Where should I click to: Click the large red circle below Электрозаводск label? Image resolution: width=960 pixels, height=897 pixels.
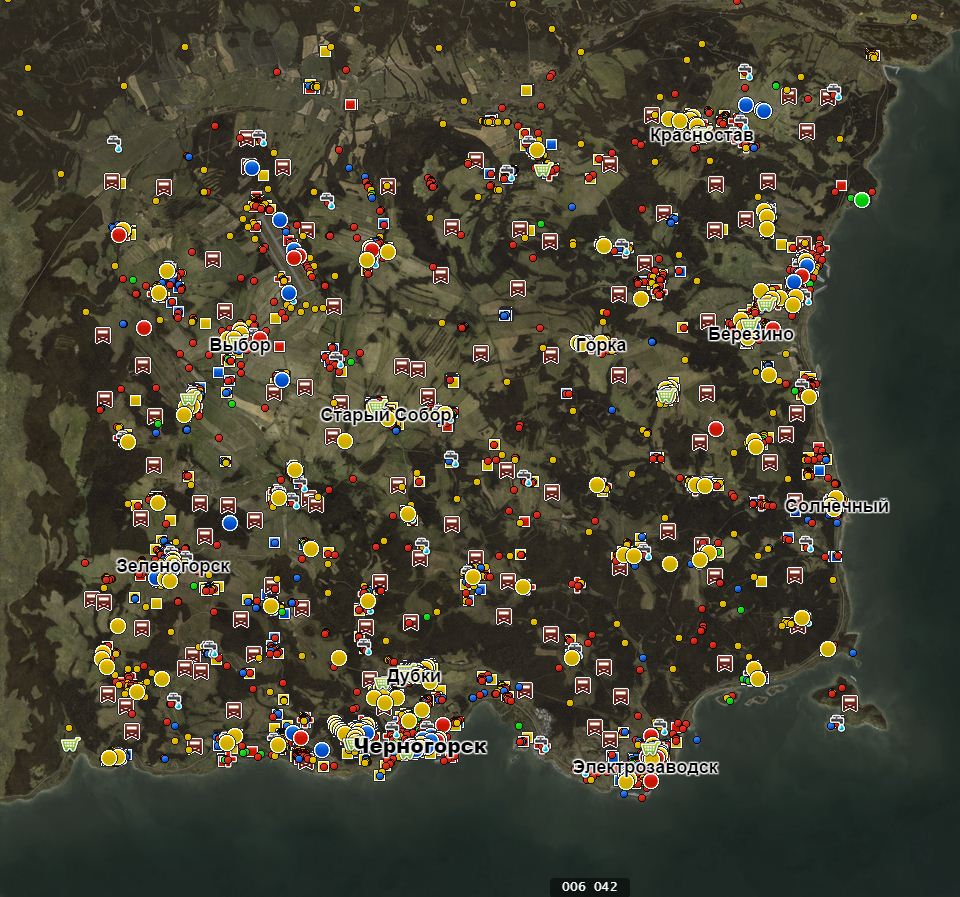pos(651,781)
